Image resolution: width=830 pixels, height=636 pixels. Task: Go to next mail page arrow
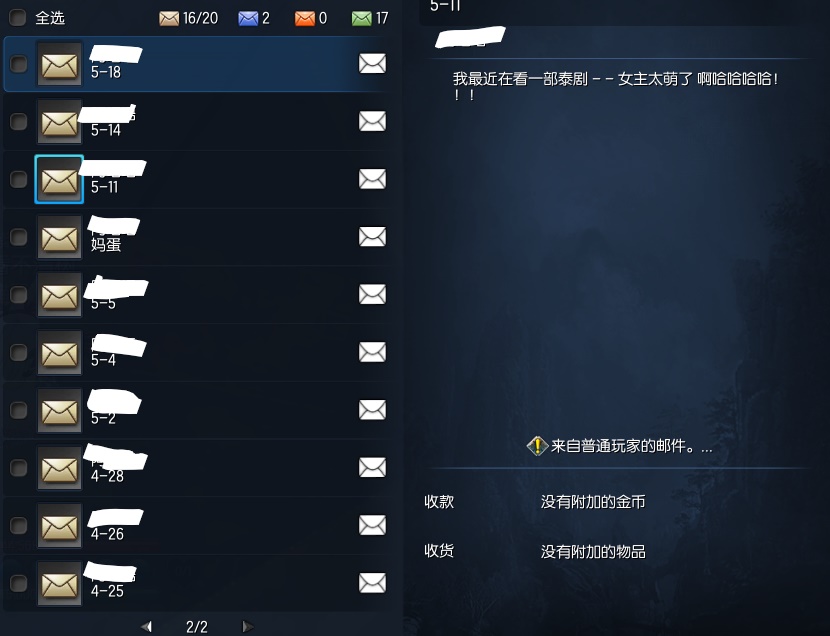pyautogui.click(x=247, y=627)
